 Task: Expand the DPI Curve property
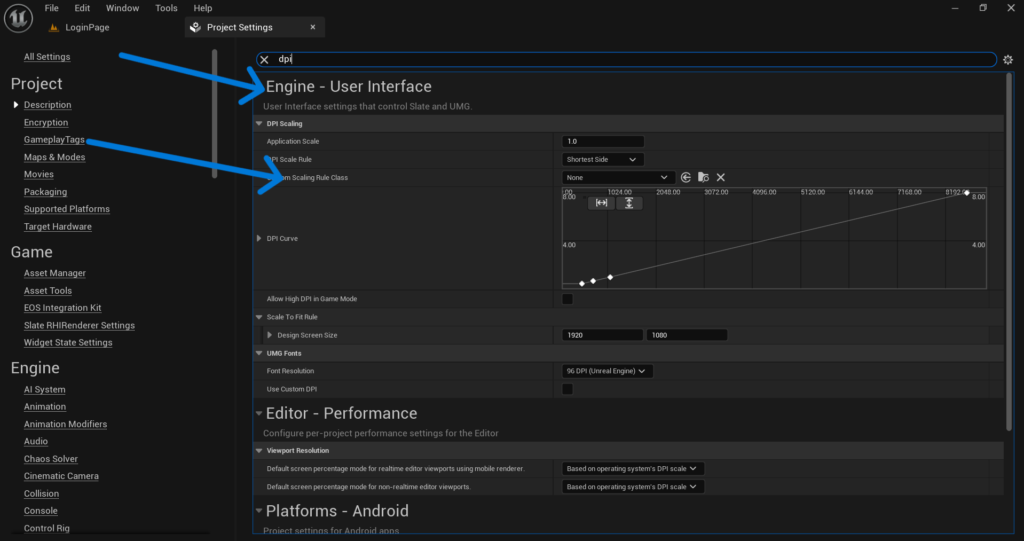coord(259,238)
